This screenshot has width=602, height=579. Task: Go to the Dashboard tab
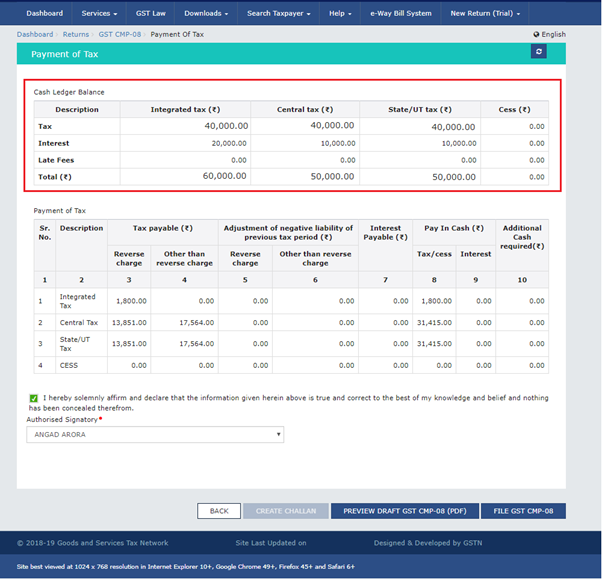pos(44,13)
